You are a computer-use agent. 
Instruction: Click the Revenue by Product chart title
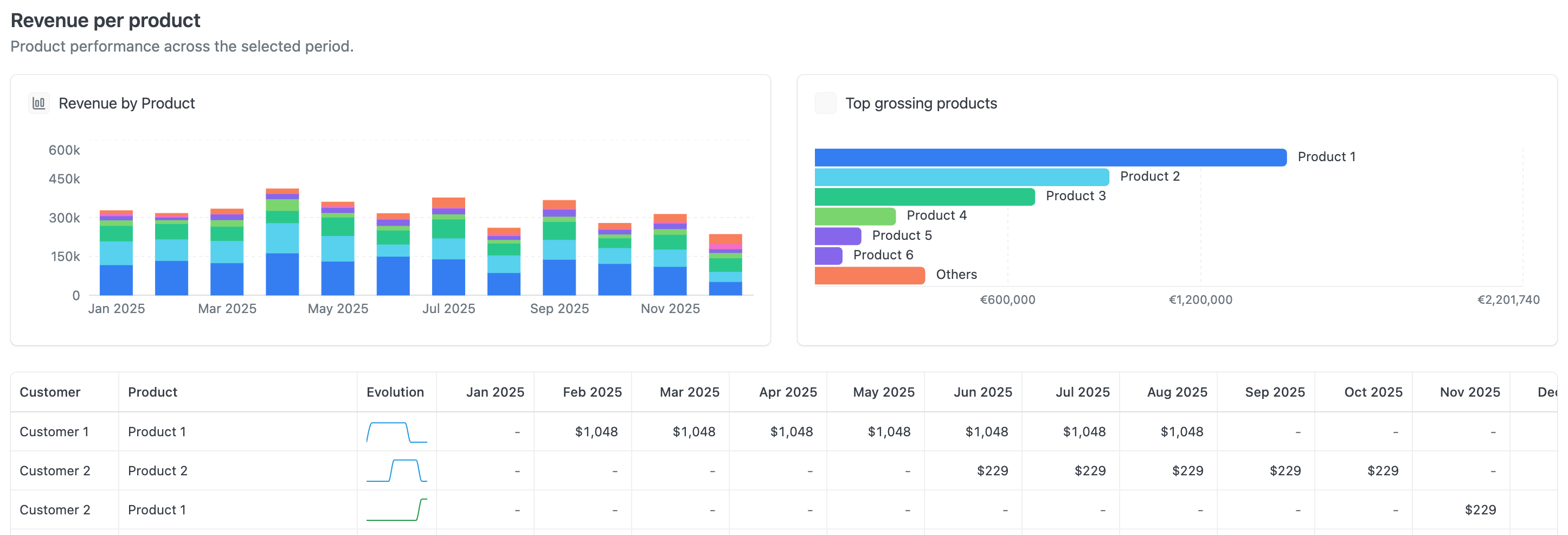coord(127,103)
